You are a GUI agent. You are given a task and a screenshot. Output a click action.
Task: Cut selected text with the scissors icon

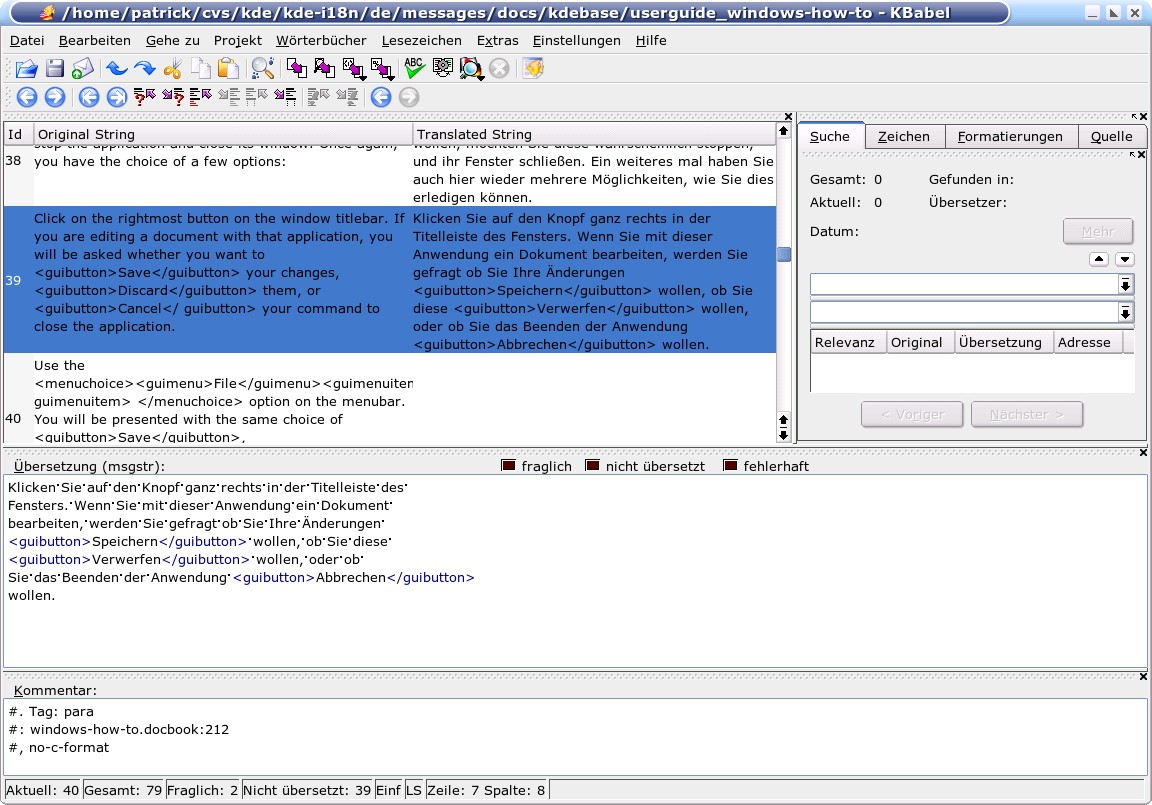(x=173, y=69)
